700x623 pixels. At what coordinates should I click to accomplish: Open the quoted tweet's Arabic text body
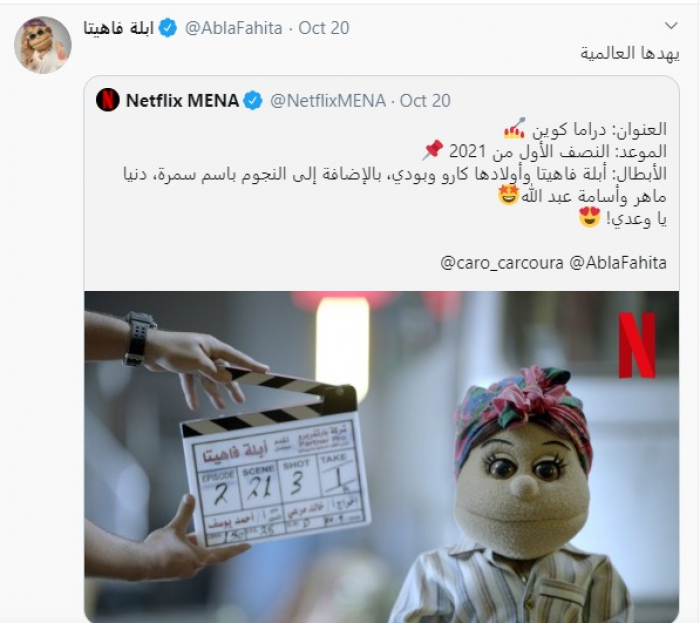click(395, 174)
